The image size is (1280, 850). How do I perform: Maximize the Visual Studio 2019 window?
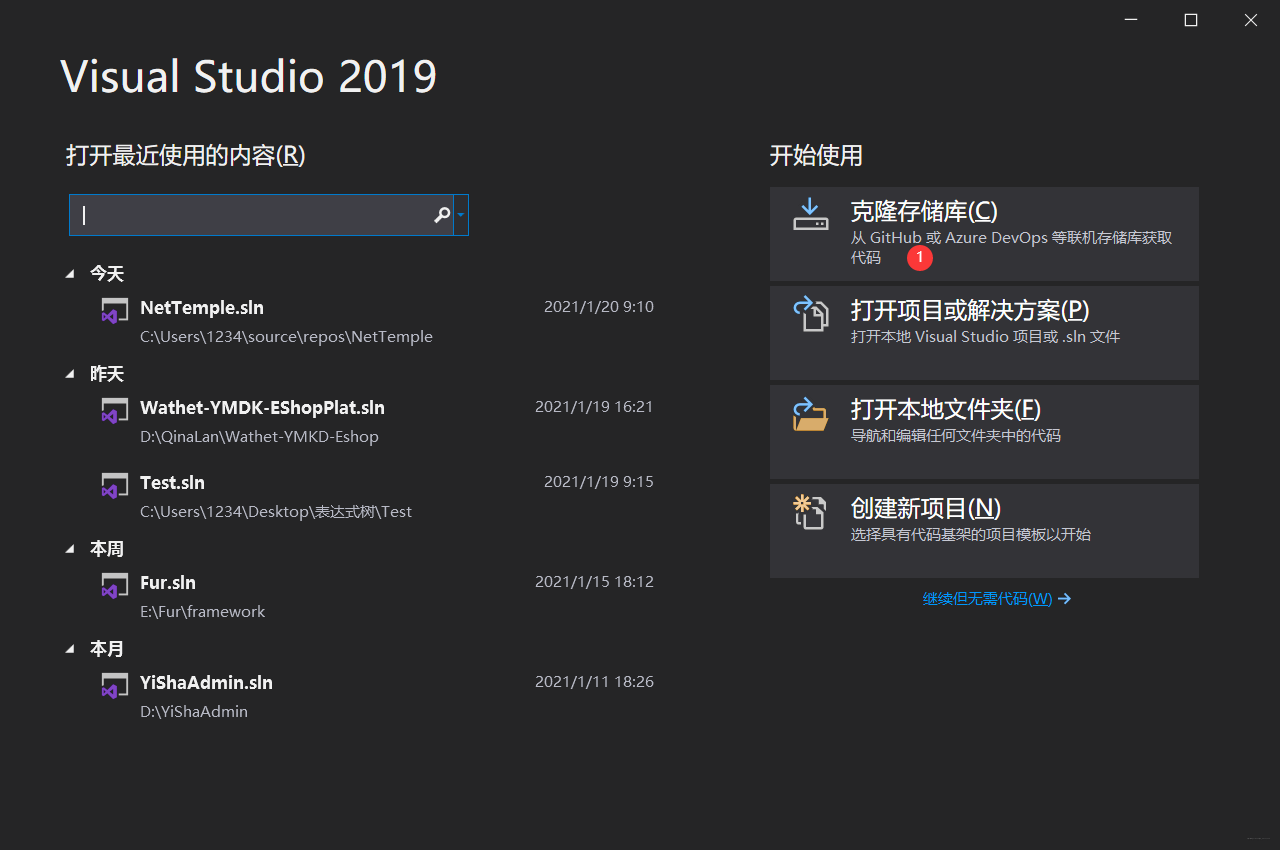click(1191, 20)
